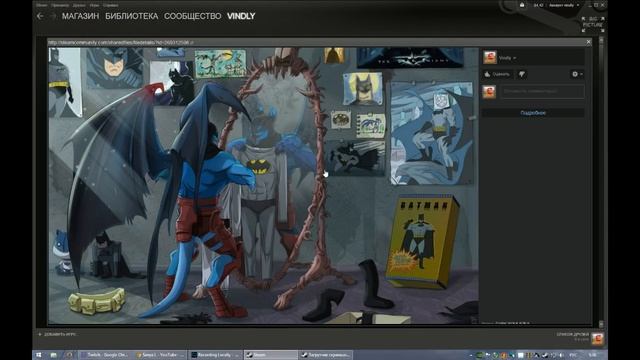Click the Batman artwork screenshot image
The image size is (640, 360).
[x=263, y=185]
